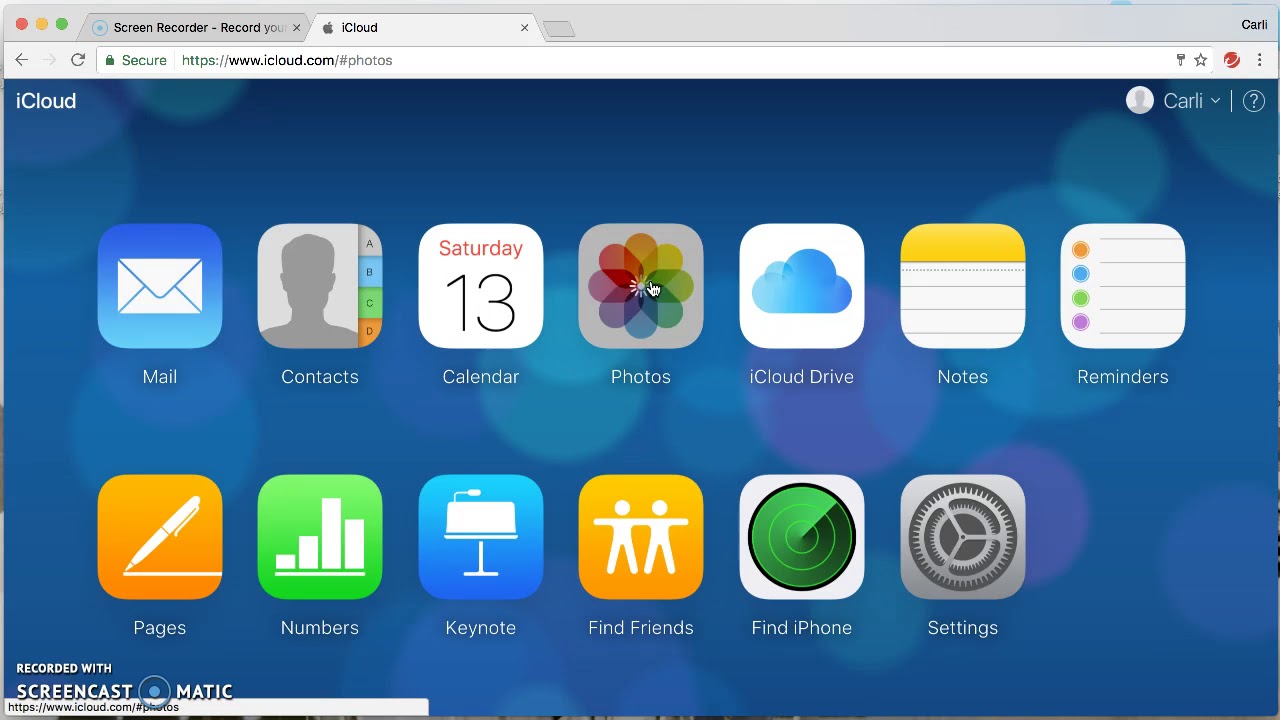Open the Mail app icon
Image resolution: width=1280 pixels, height=720 pixels.
pos(160,286)
